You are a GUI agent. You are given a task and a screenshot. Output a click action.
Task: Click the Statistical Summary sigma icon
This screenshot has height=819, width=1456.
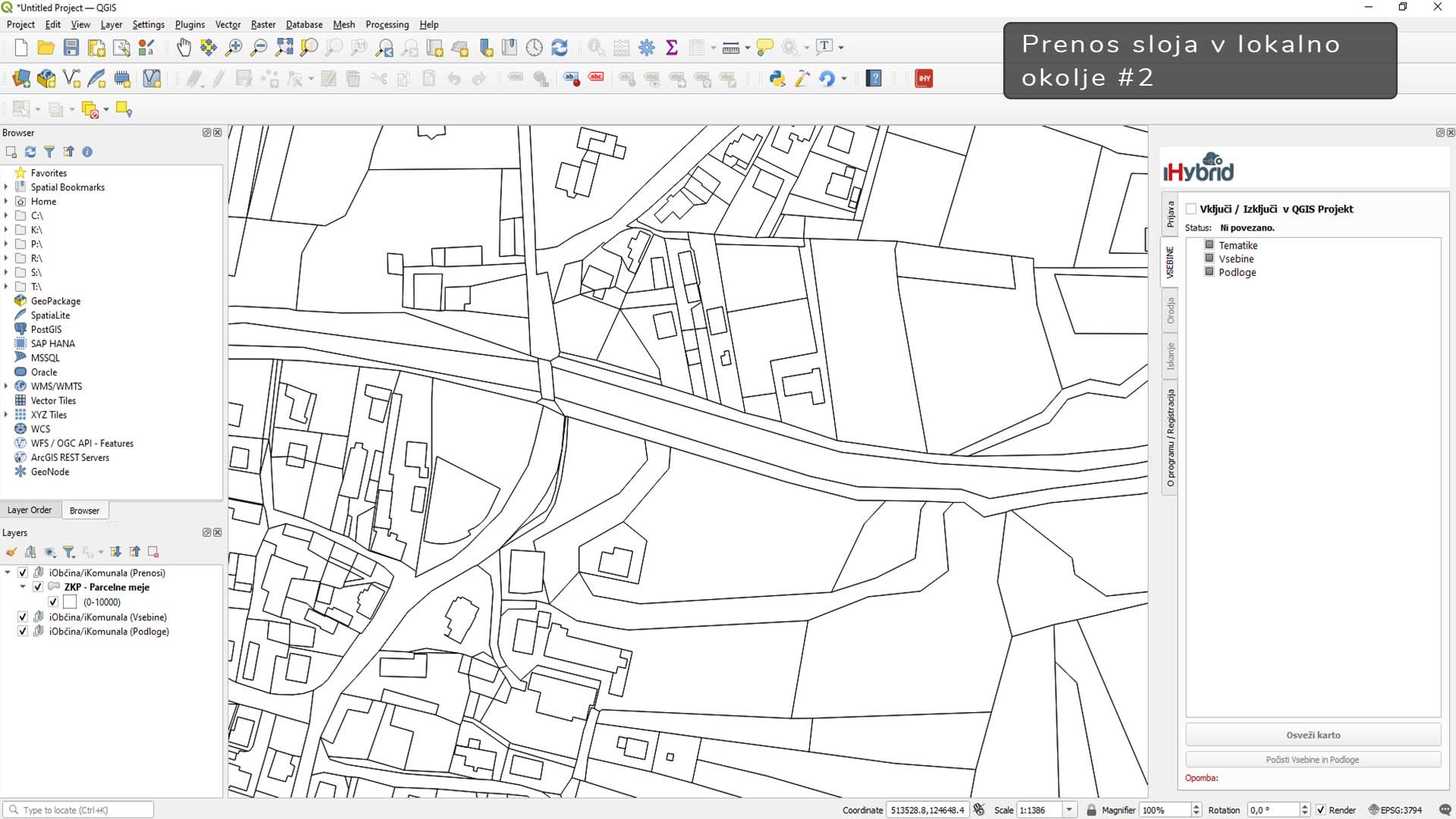pyautogui.click(x=671, y=48)
